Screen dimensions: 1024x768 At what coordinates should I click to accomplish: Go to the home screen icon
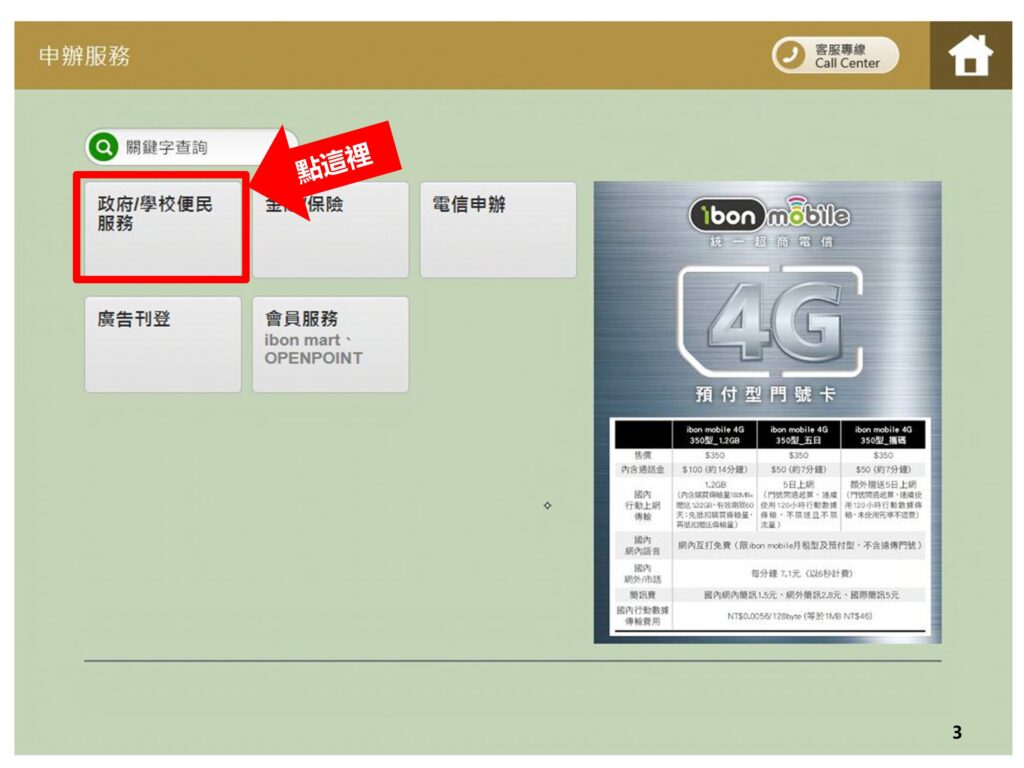969,55
